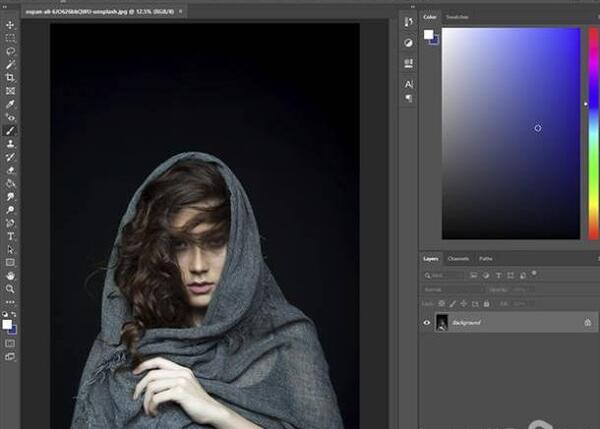Open the Character panel icon
600x429 pixels.
(409, 84)
